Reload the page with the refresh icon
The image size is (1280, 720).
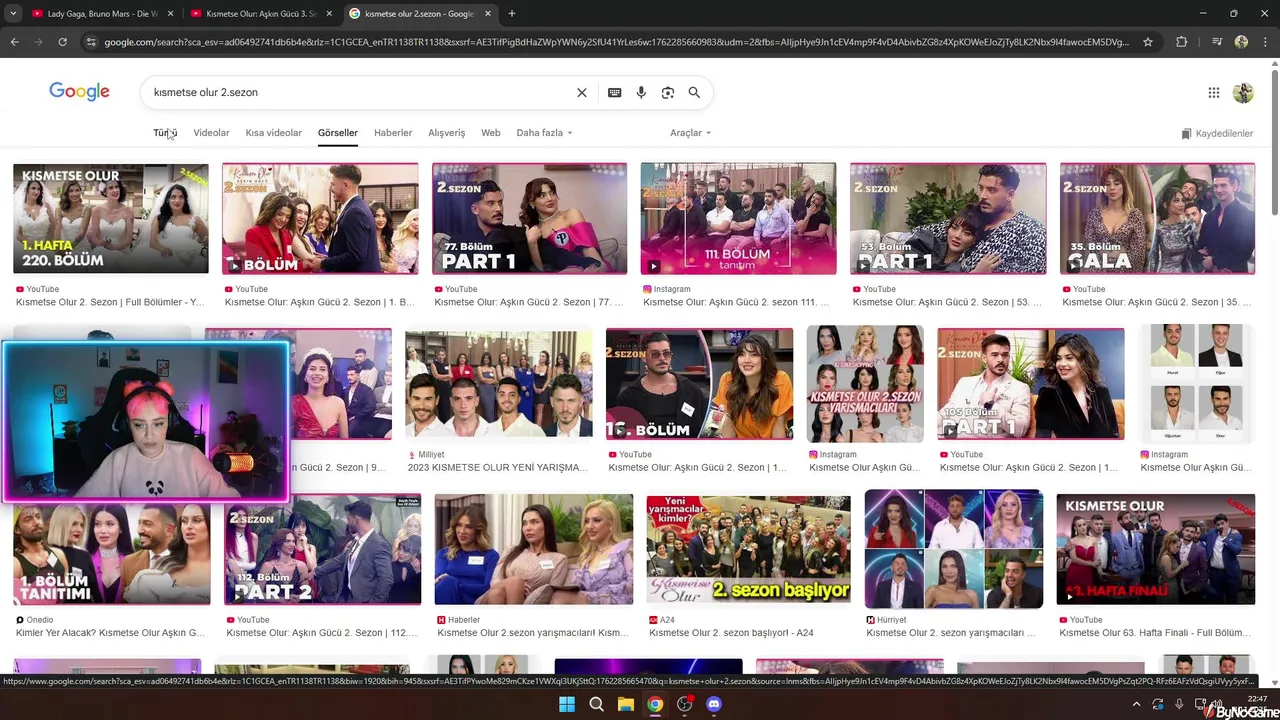coord(62,42)
